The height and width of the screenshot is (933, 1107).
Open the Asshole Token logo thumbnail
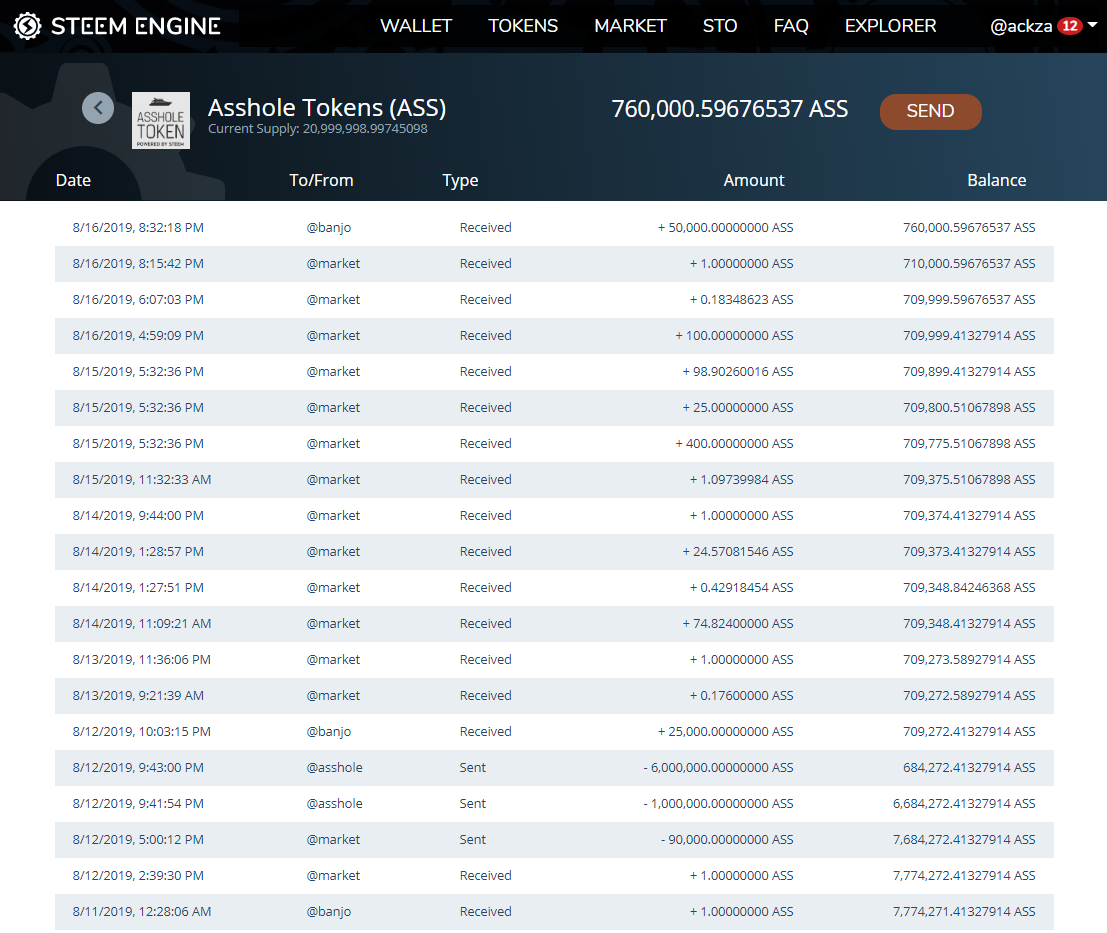tap(161, 120)
